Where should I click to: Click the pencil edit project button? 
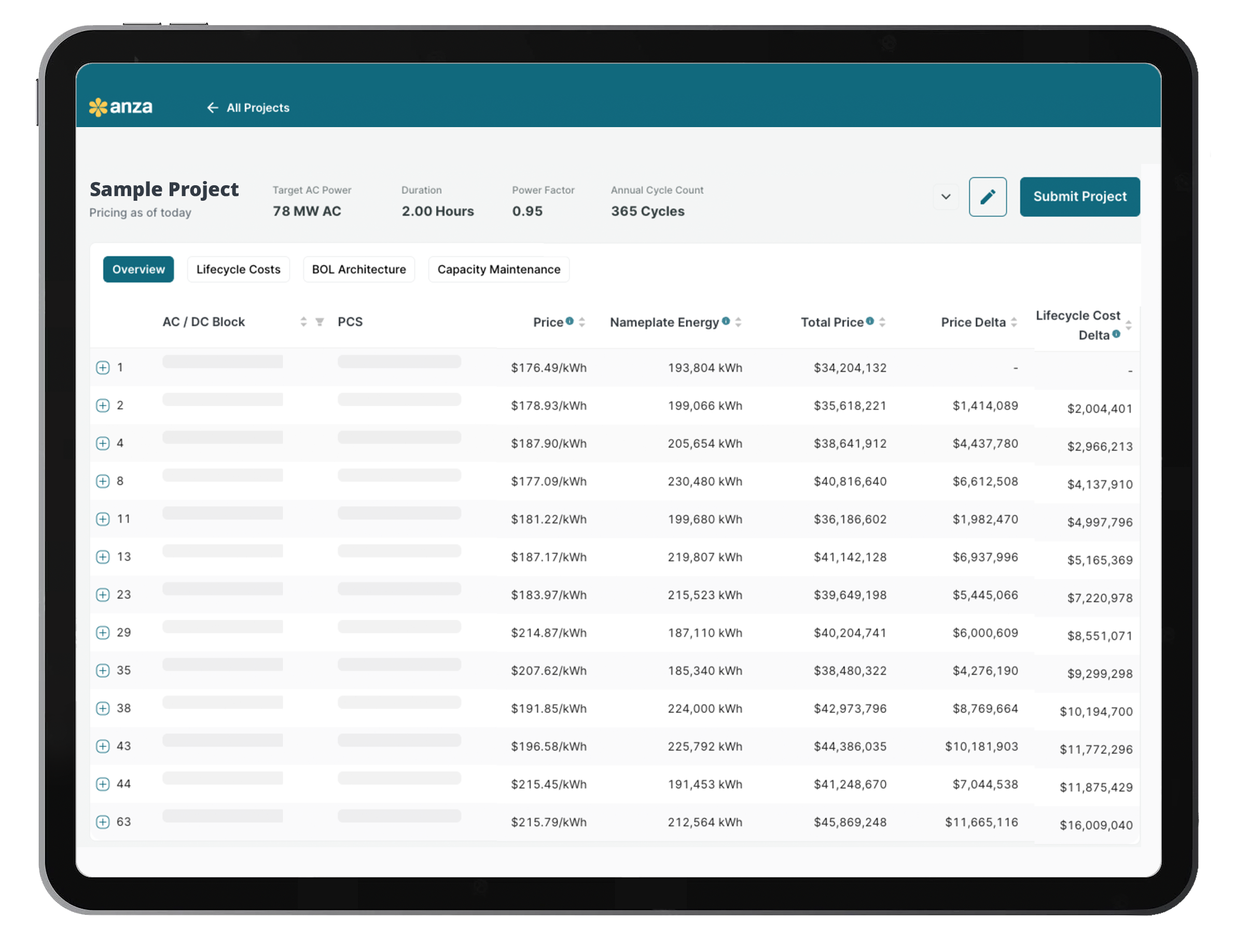[987, 196]
